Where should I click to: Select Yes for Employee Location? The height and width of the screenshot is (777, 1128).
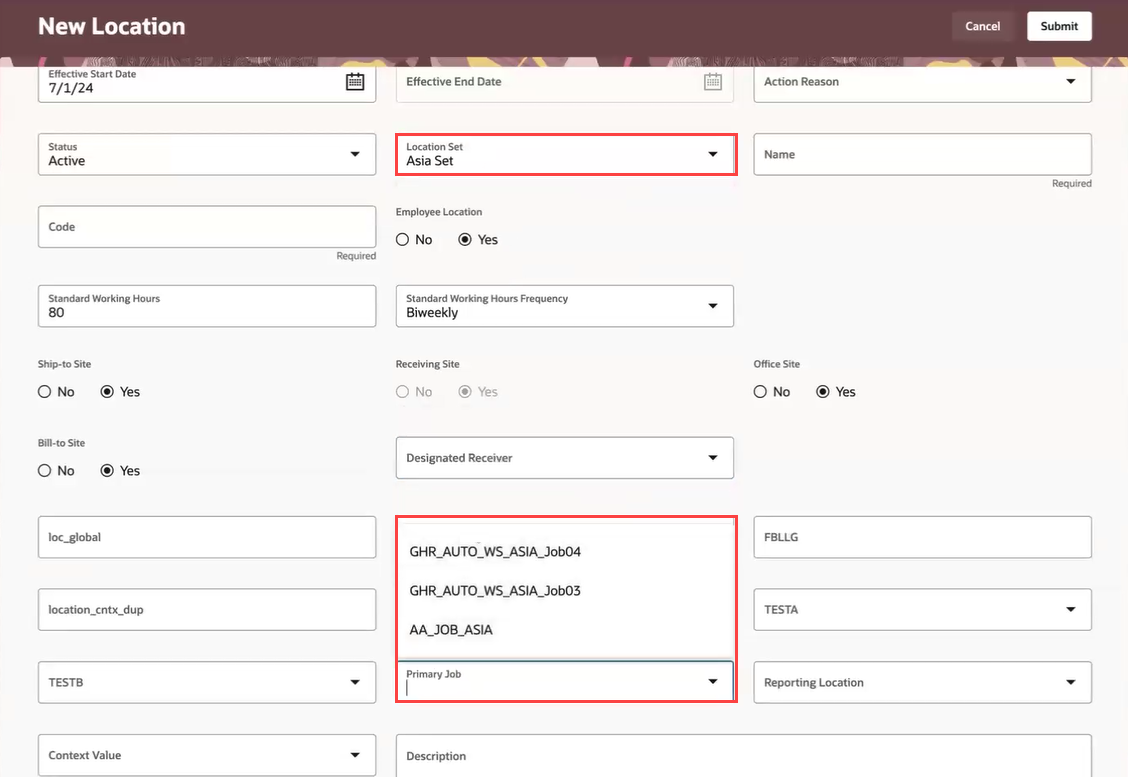[x=465, y=240]
